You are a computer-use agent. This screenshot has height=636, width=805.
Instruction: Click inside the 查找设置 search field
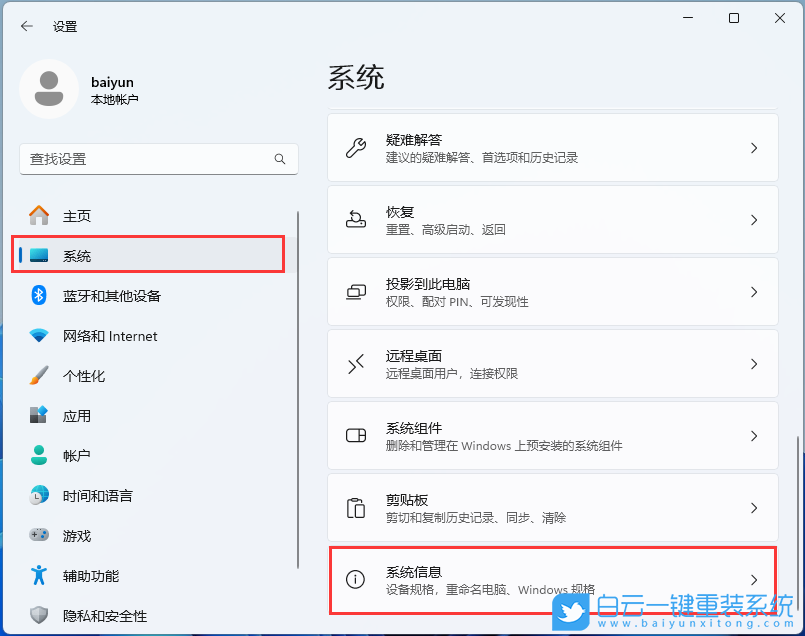(x=150, y=159)
